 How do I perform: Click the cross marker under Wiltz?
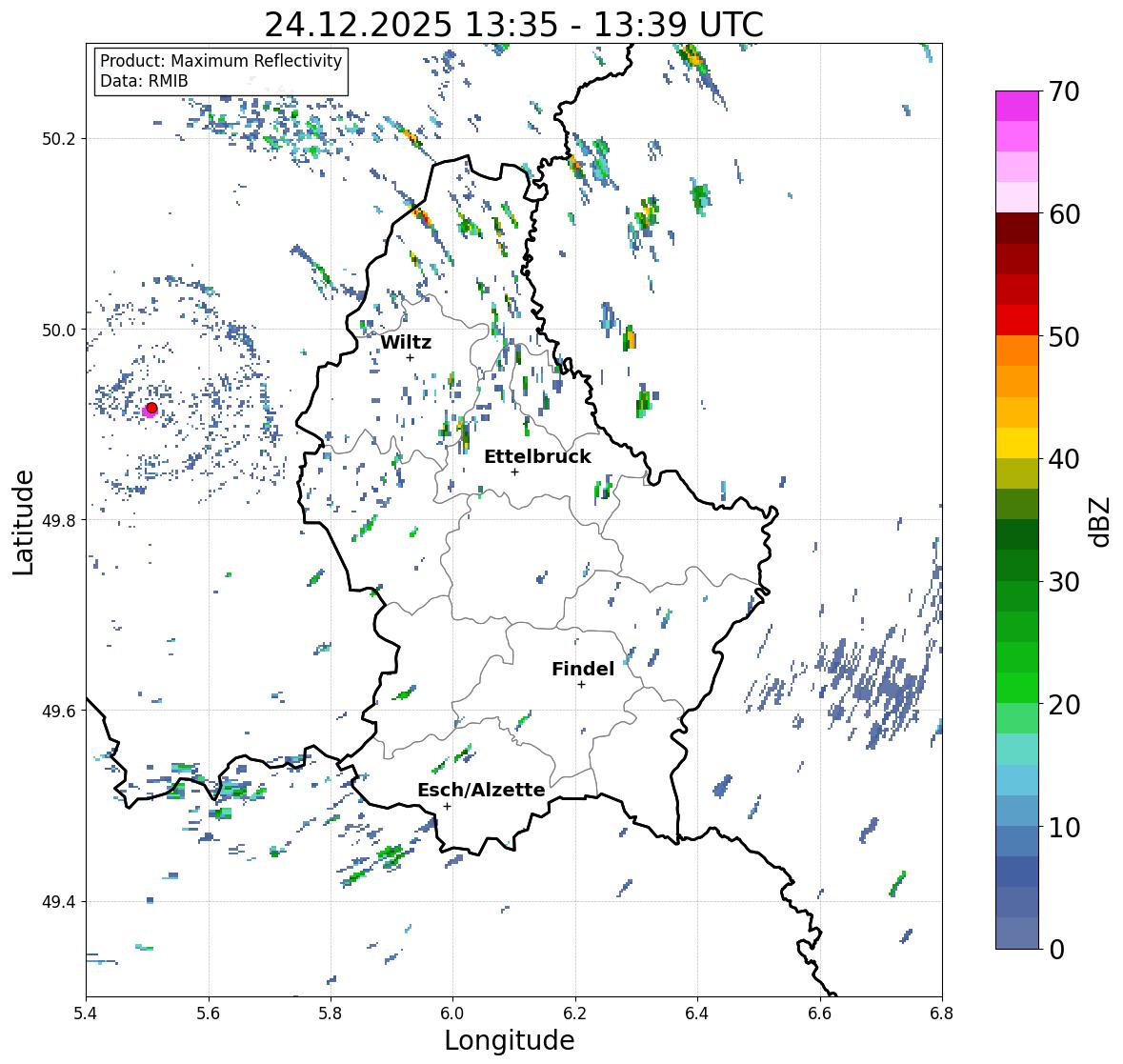tap(410, 357)
